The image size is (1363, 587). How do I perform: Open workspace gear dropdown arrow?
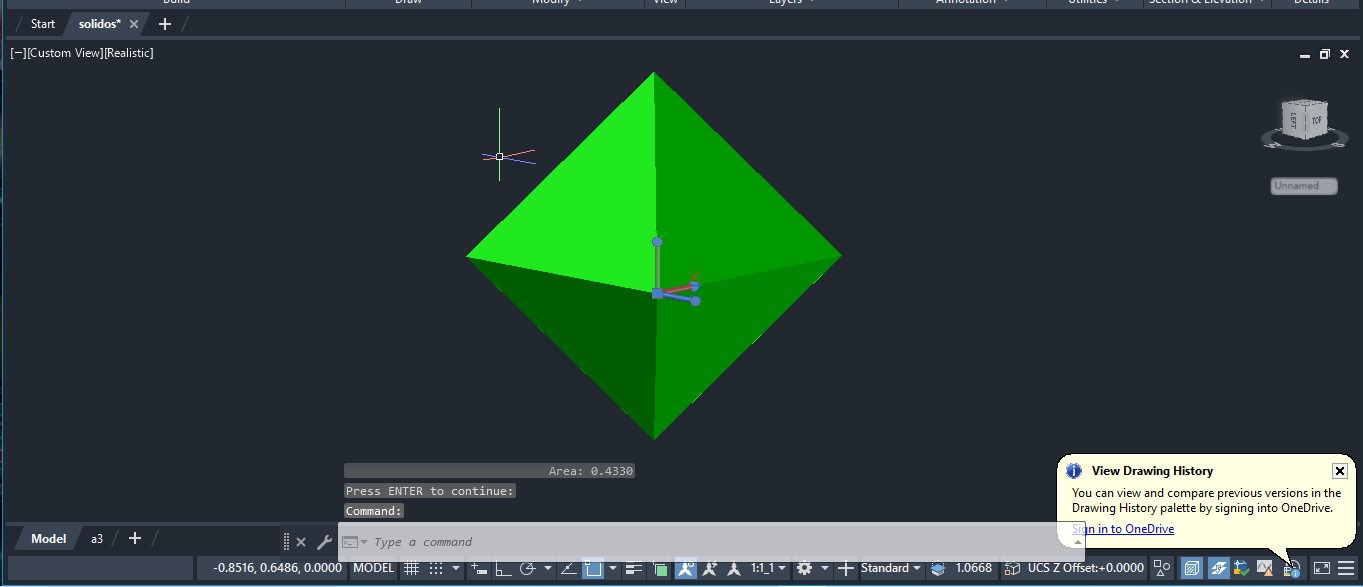[x=825, y=569]
